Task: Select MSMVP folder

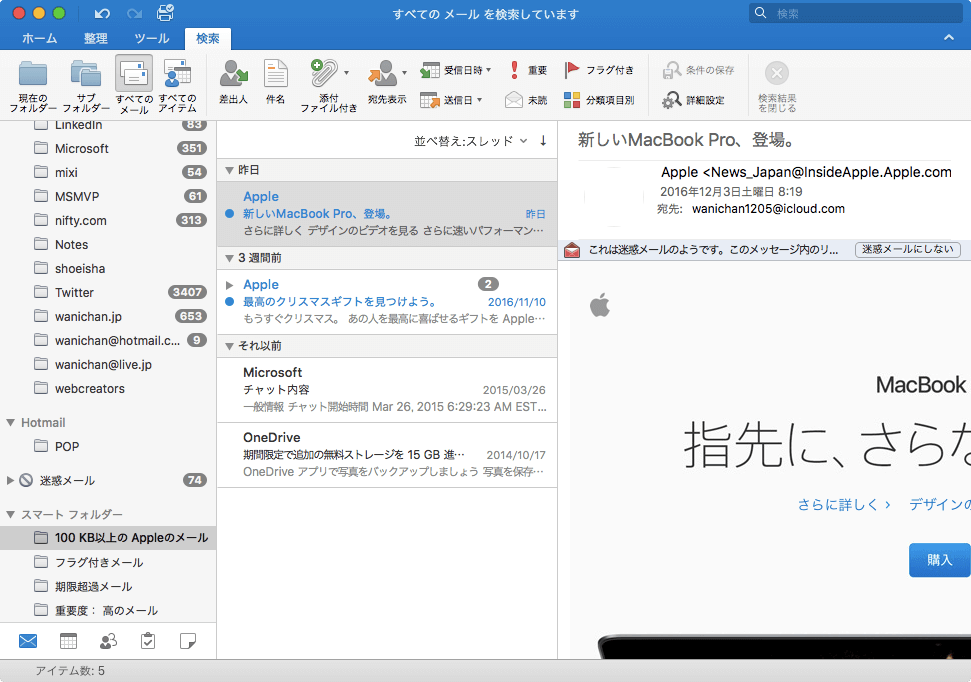Action: 108,196
